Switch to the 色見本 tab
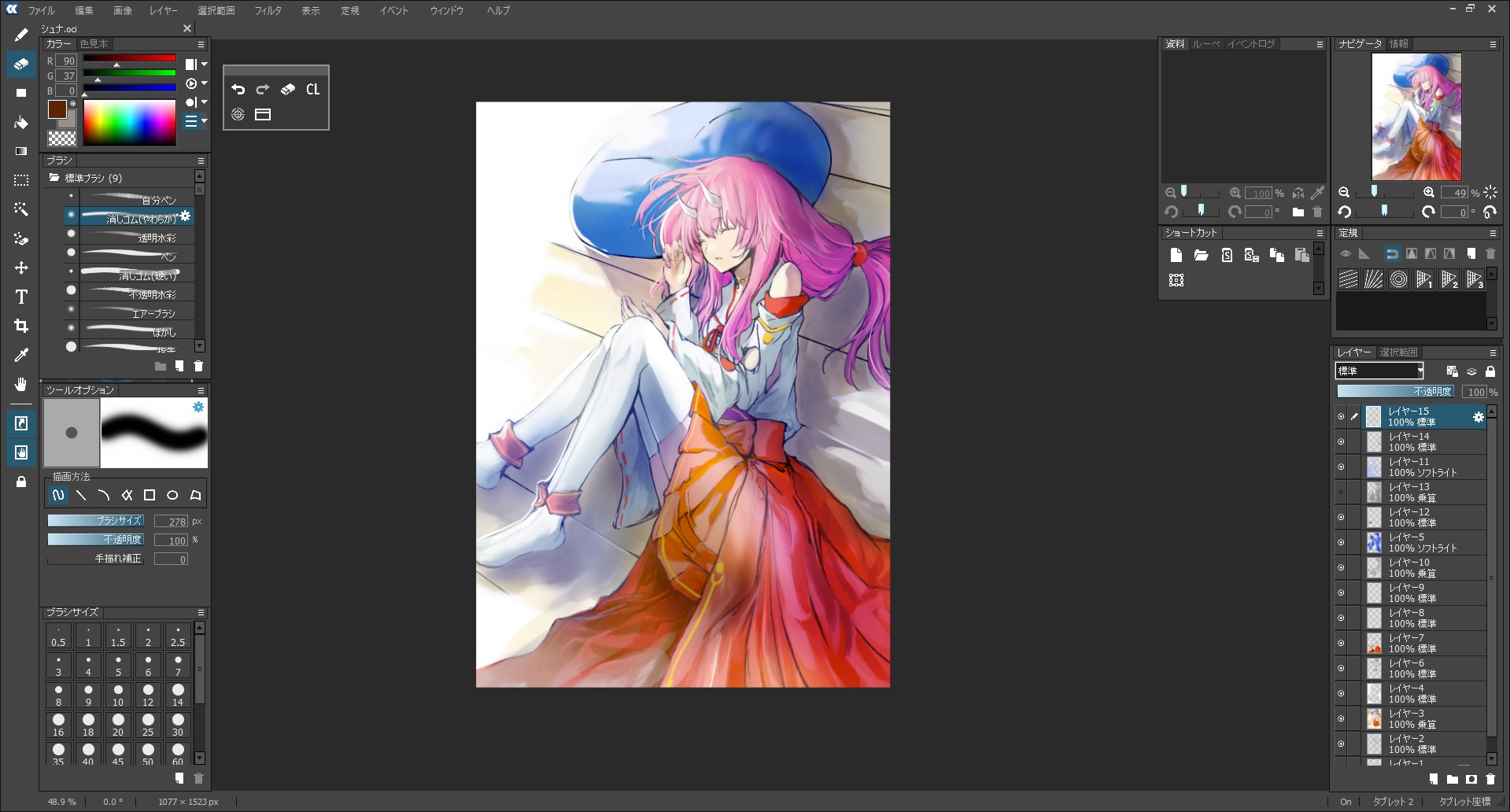Image resolution: width=1510 pixels, height=812 pixels. click(x=94, y=44)
